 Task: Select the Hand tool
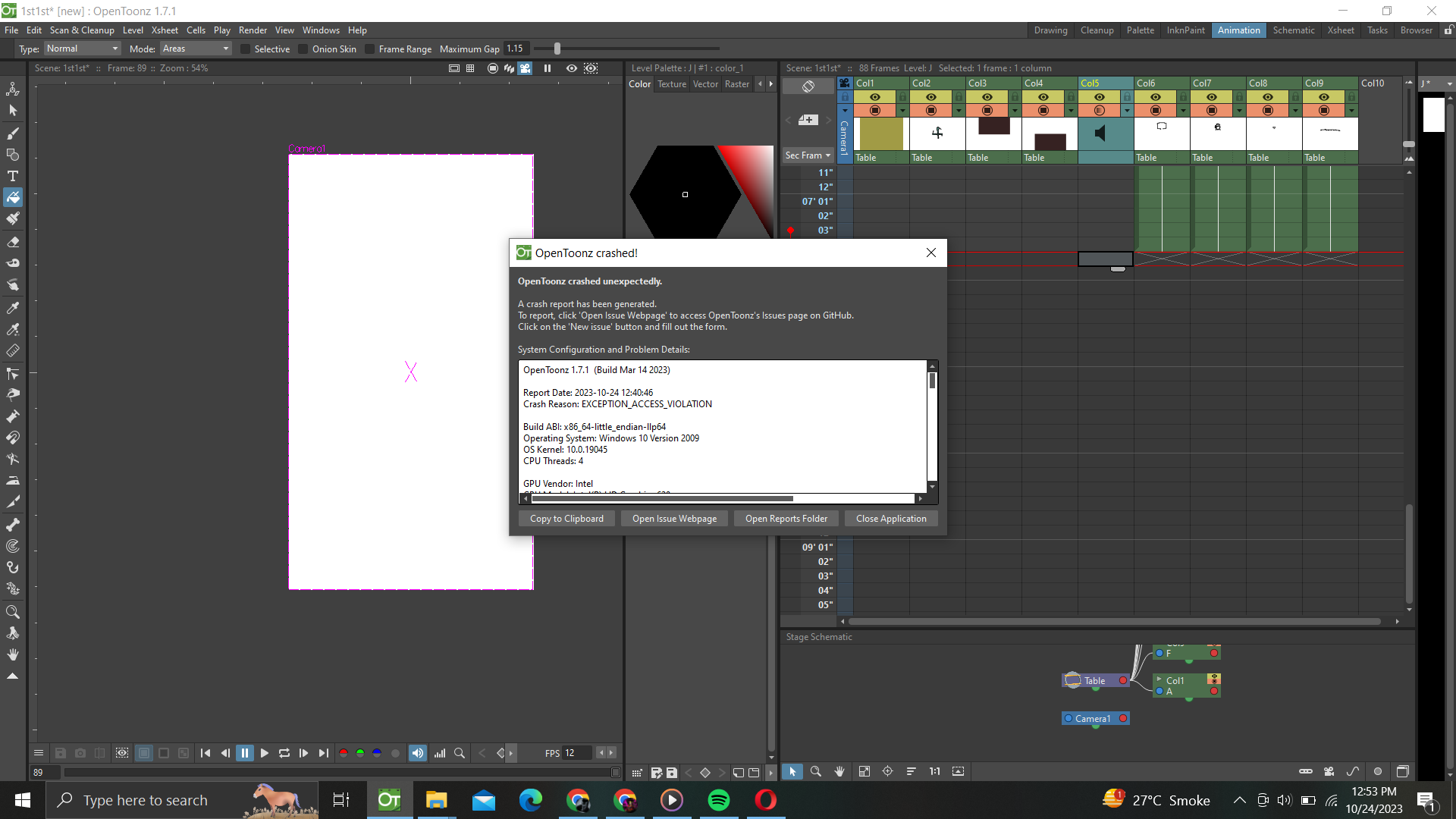13,653
